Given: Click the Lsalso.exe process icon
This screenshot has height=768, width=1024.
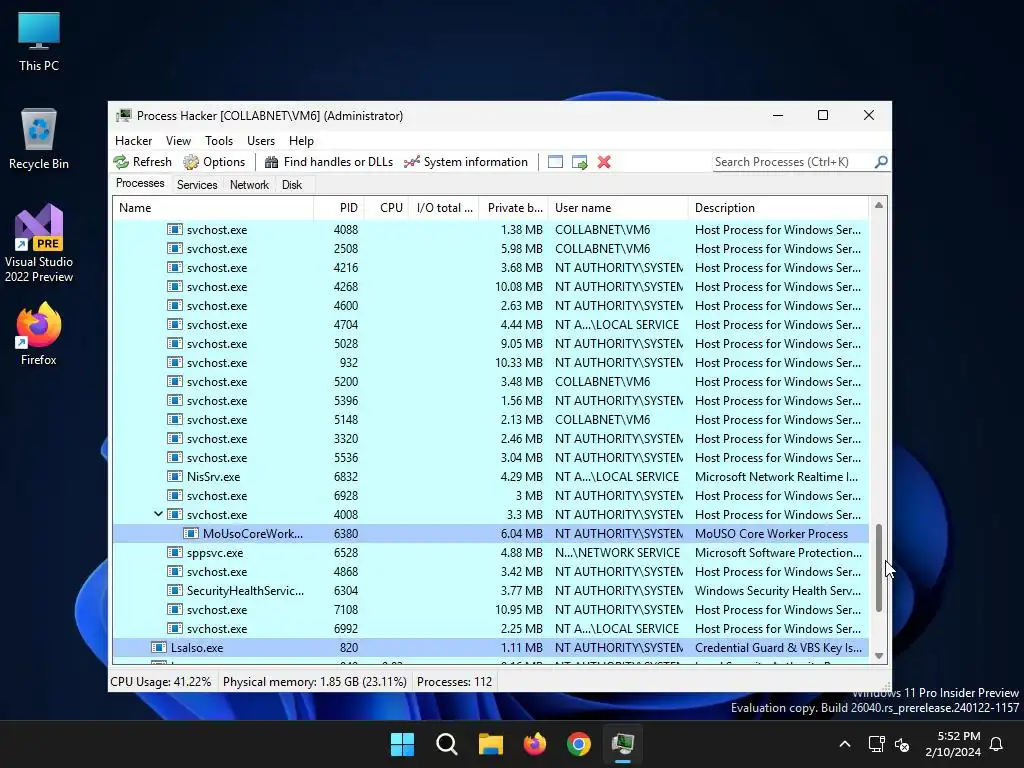Looking at the screenshot, I should [x=159, y=648].
